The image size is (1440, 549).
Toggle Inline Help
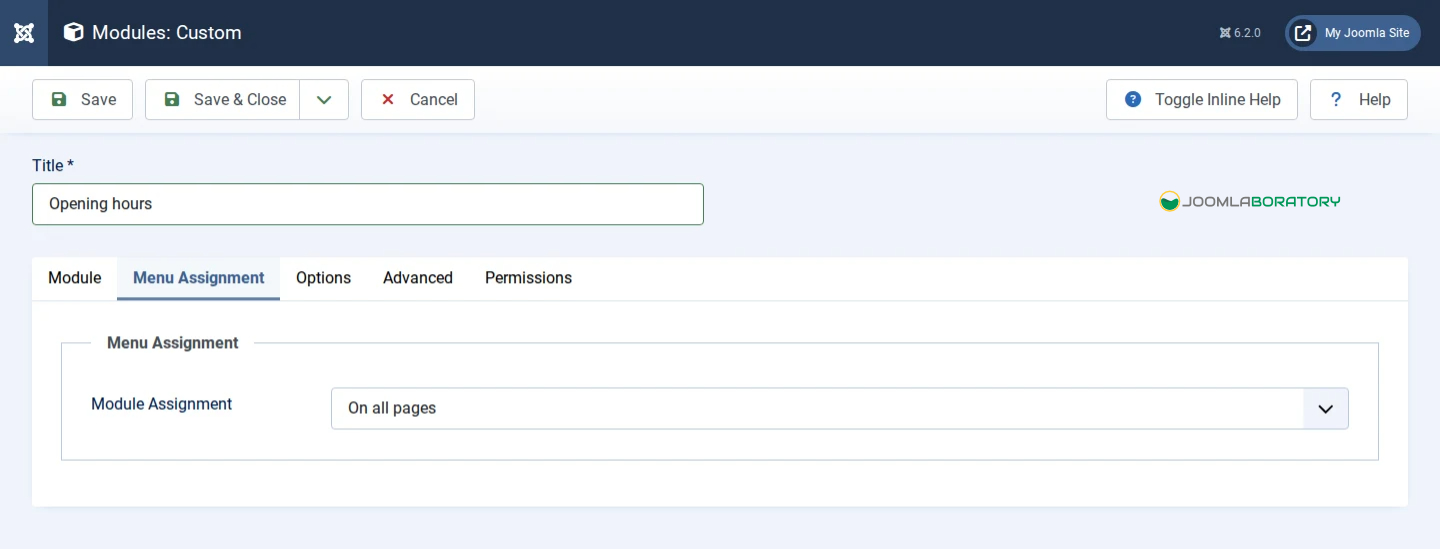point(1202,100)
